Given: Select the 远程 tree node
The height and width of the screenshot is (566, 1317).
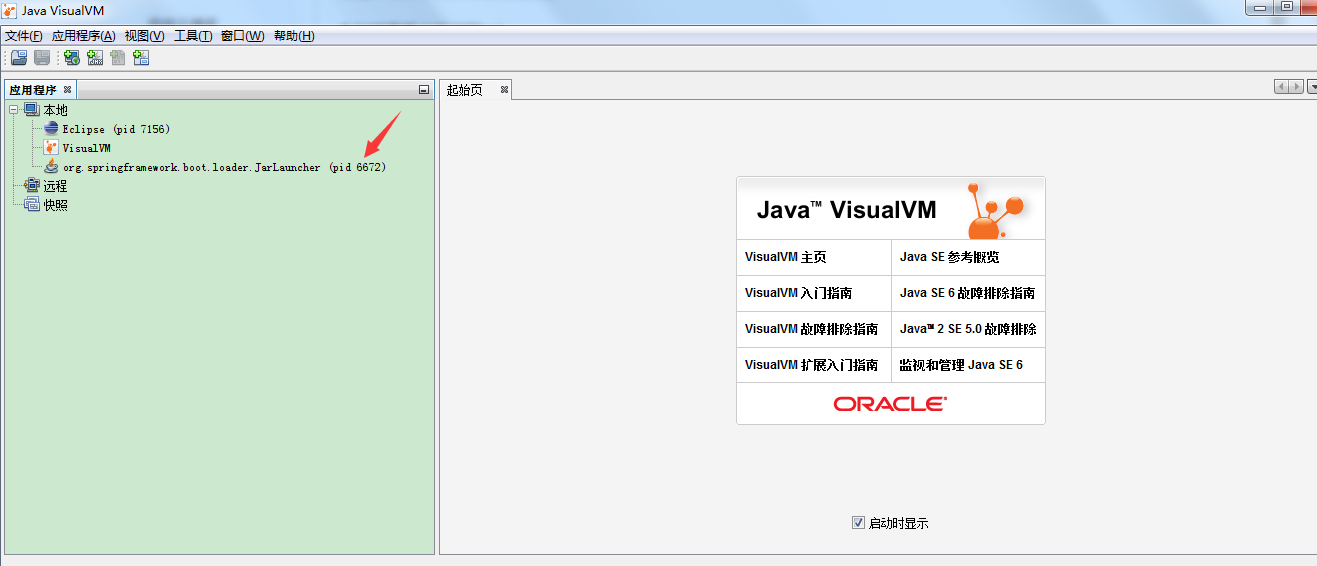Looking at the screenshot, I should point(55,186).
